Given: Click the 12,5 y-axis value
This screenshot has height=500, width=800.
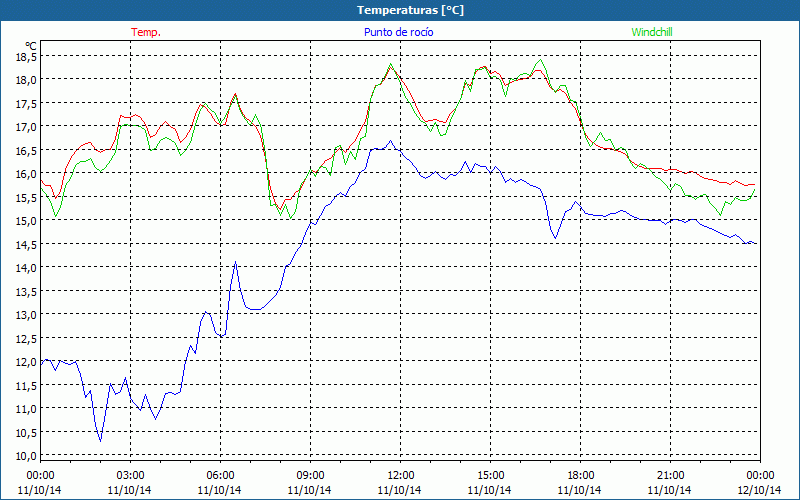Looking at the screenshot, I should tap(26, 338).
